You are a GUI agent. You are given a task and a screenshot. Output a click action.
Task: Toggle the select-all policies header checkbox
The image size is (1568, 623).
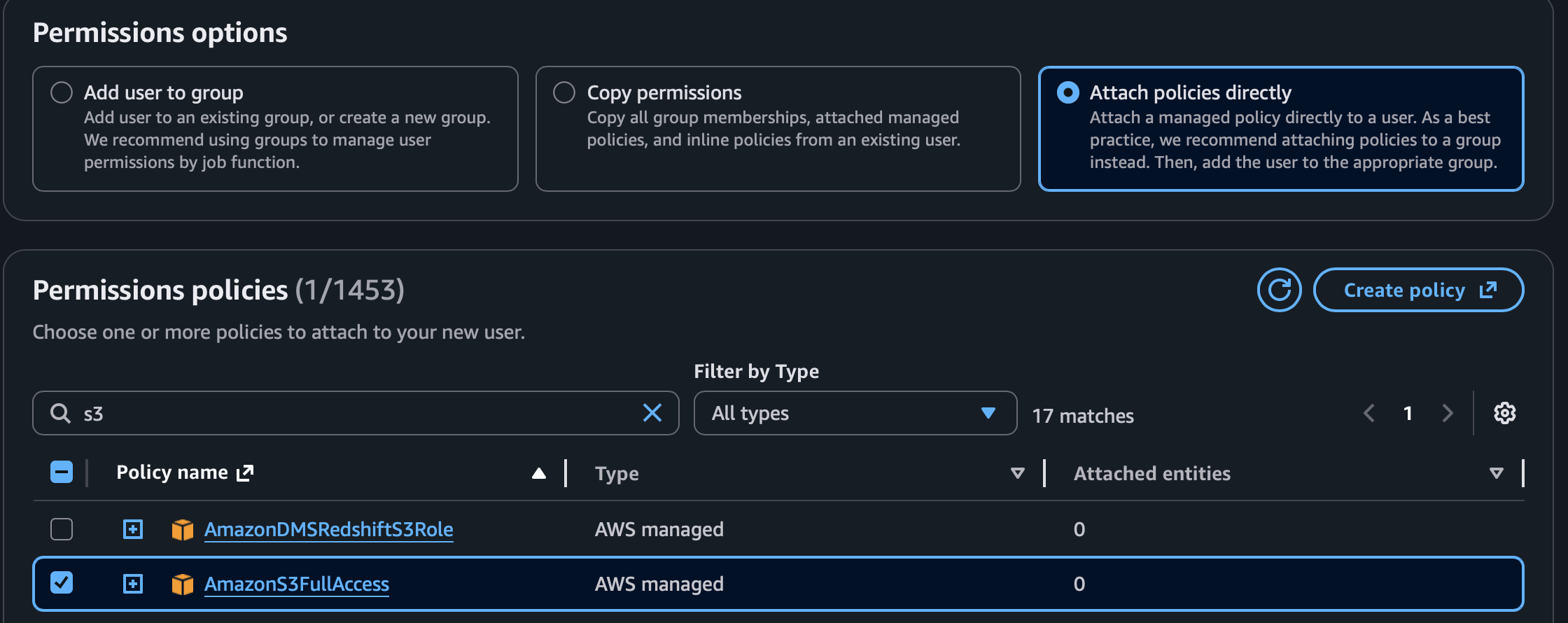(62, 472)
